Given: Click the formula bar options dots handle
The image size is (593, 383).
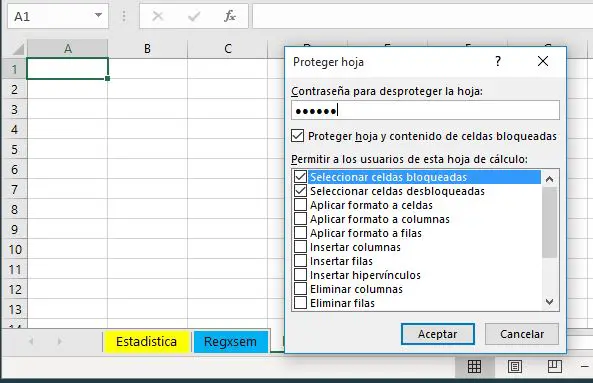Looking at the screenshot, I should click(124, 16).
